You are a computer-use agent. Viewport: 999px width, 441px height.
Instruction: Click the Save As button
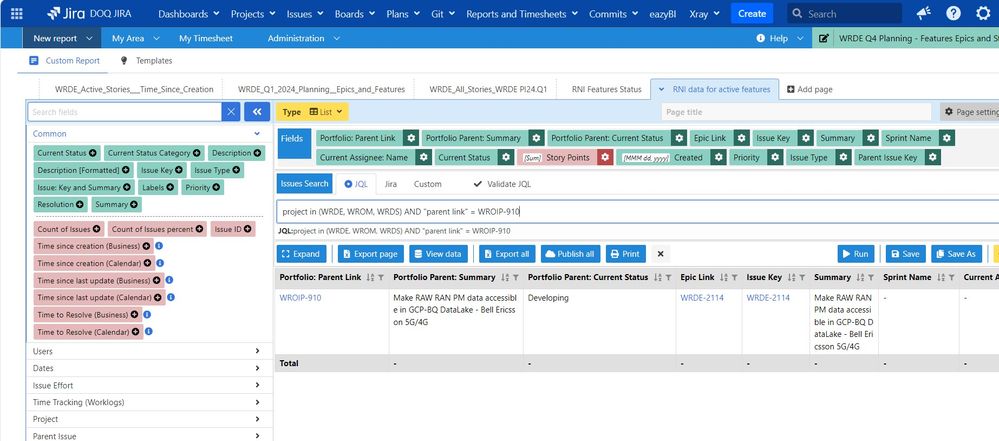point(956,254)
